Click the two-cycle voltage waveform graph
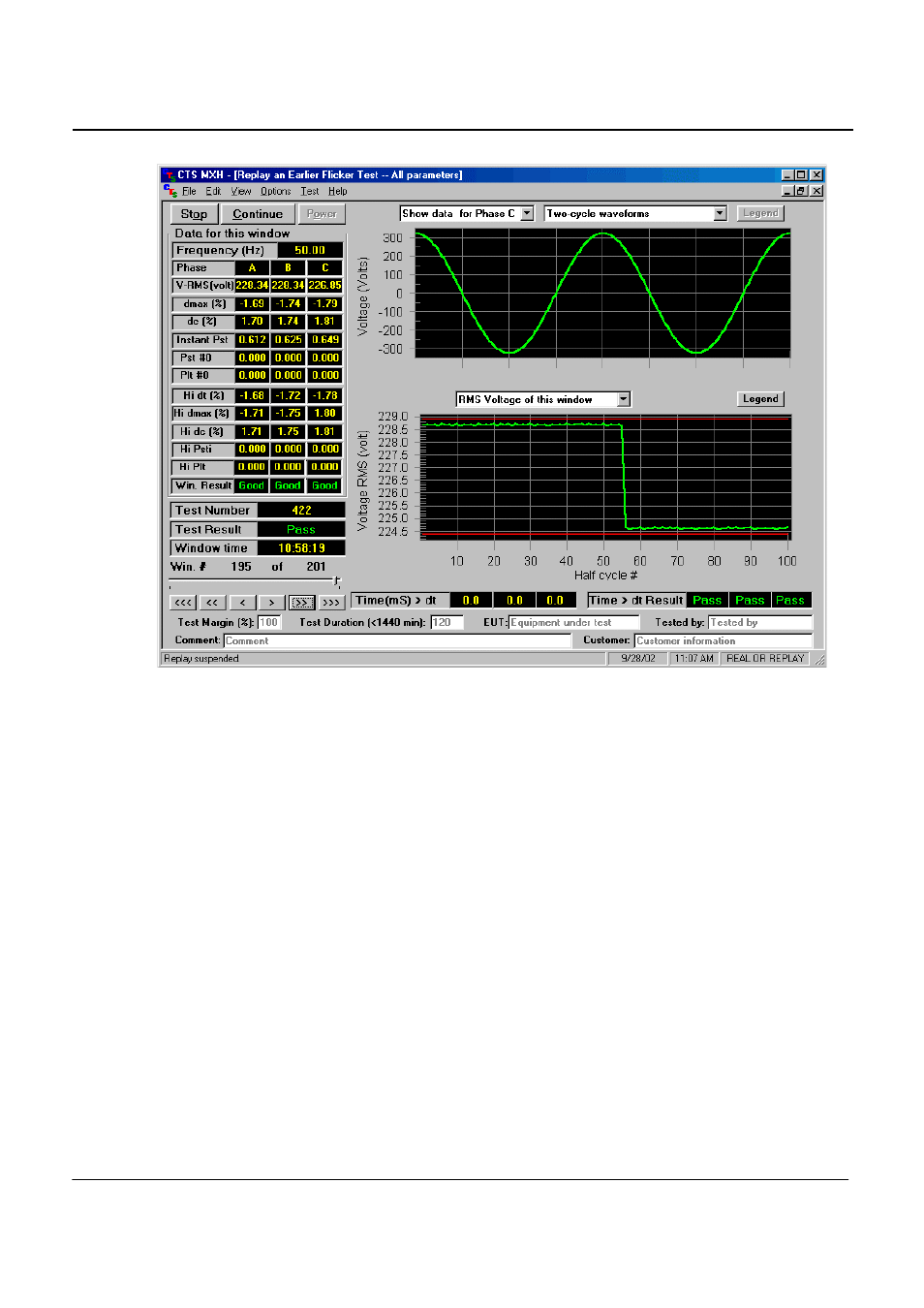 click(602, 294)
